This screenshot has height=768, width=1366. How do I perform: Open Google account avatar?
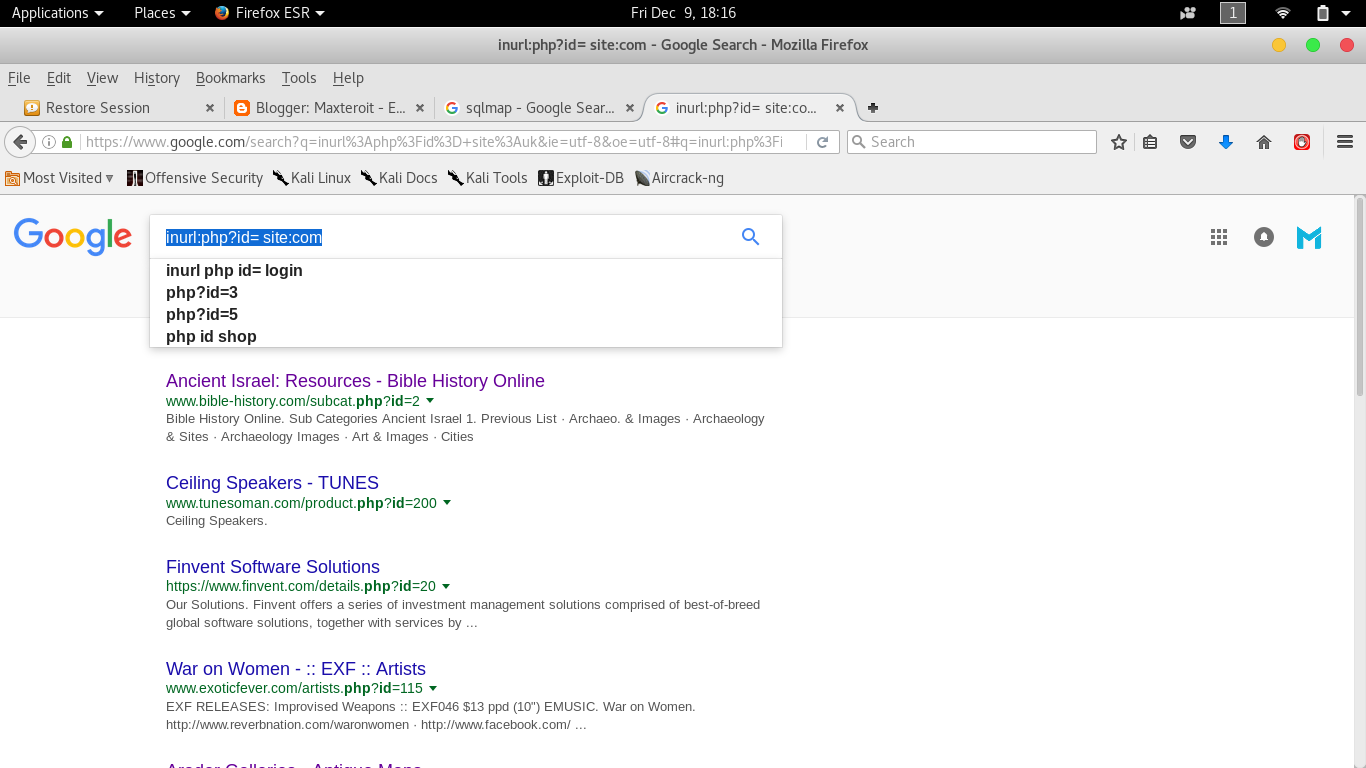(1309, 237)
